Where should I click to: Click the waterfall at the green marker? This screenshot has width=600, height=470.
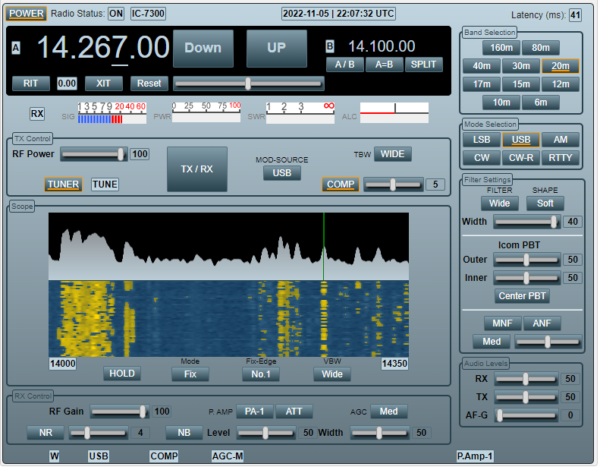(324, 320)
